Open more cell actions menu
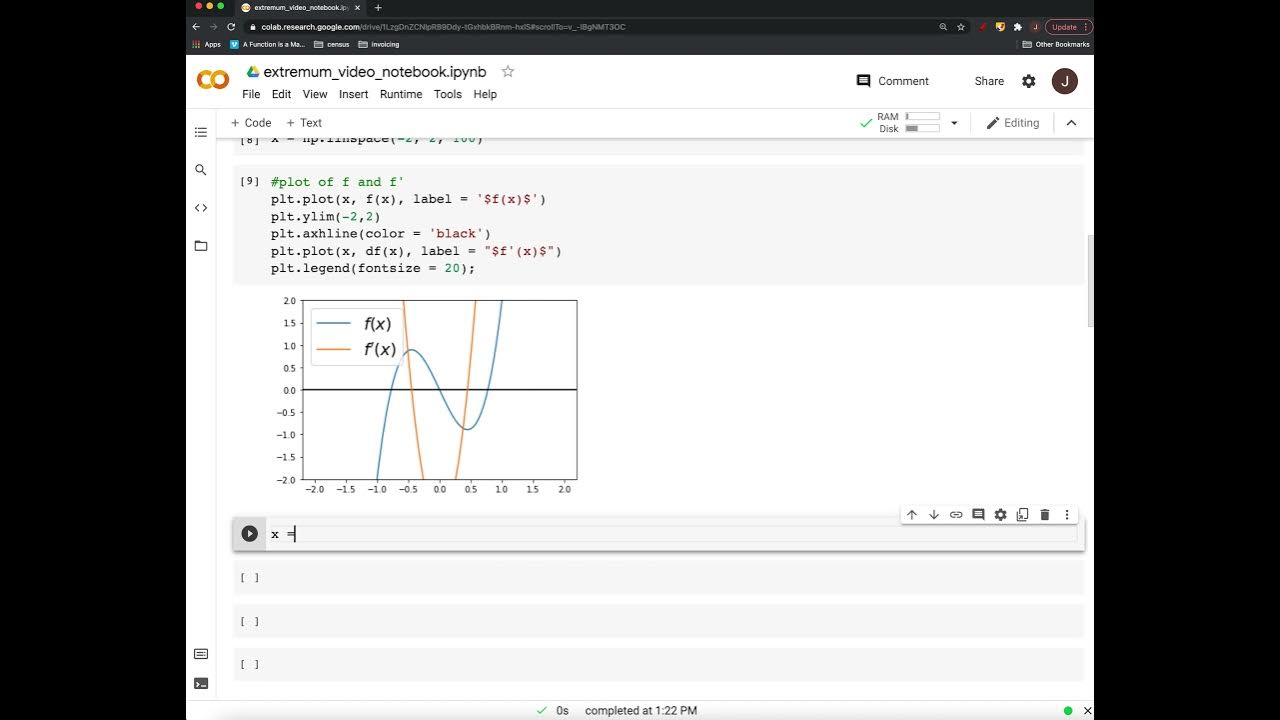This screenshot has height=720, width=1280. [1067, 515]
